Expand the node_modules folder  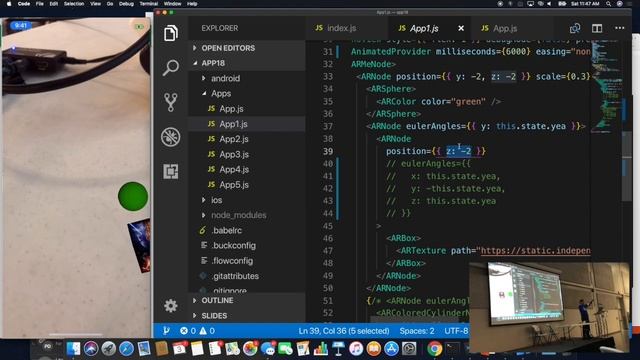point(247,215)
